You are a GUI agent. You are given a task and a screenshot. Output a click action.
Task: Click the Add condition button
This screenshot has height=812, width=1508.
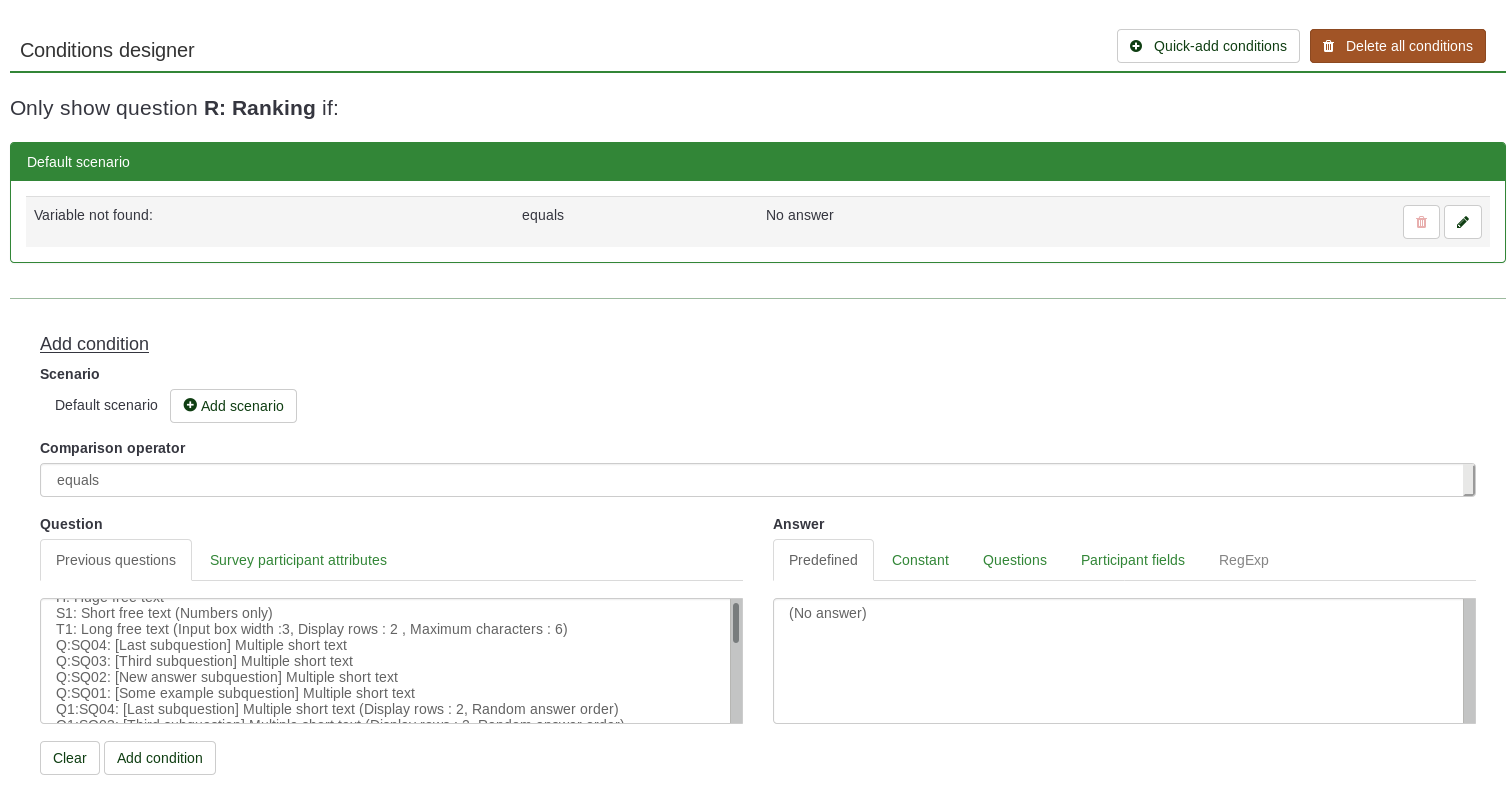160,758
